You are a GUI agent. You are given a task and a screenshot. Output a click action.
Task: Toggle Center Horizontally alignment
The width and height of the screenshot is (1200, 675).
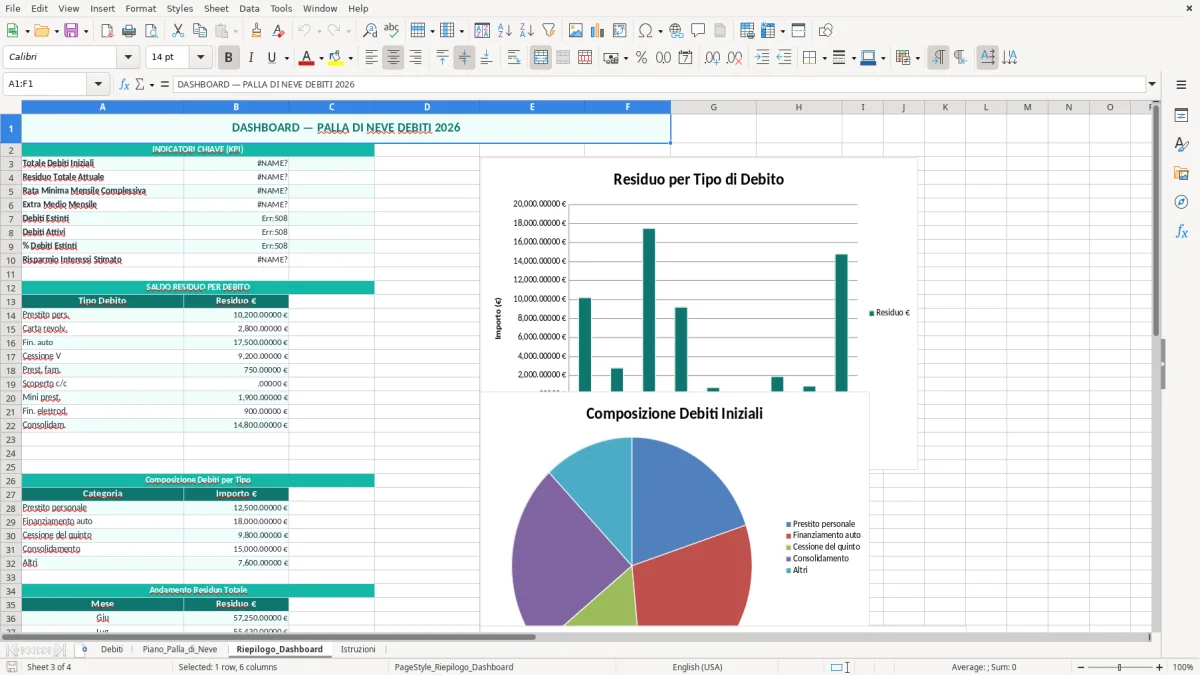coord(393,58)
